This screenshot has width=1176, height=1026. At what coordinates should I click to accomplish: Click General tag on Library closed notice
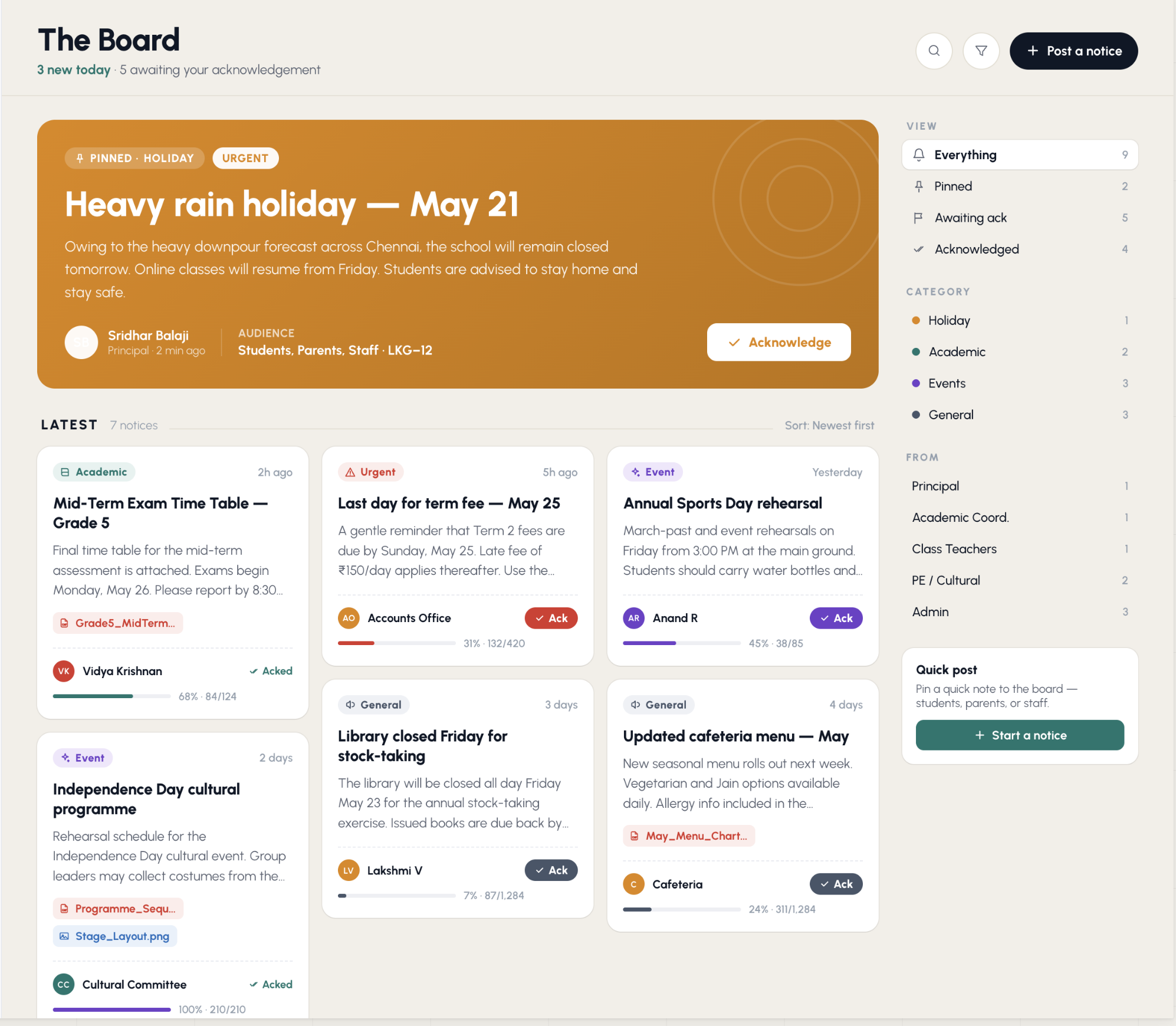pos(373,705)
